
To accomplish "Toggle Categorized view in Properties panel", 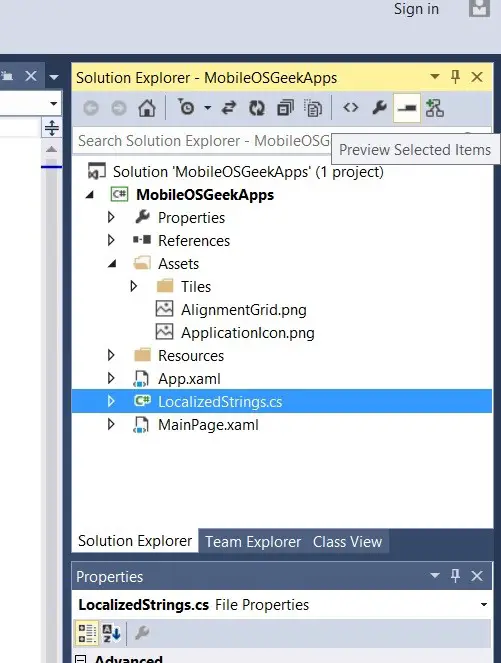I will [87, 633].
